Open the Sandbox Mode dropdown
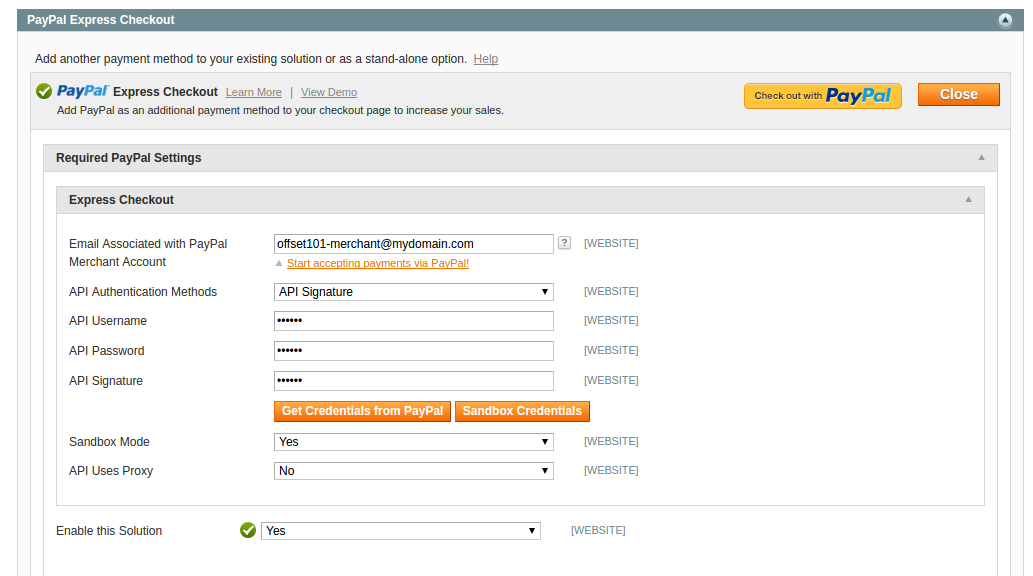Image resolution: width=1033 pixels, height=576 pixels. 413,442
